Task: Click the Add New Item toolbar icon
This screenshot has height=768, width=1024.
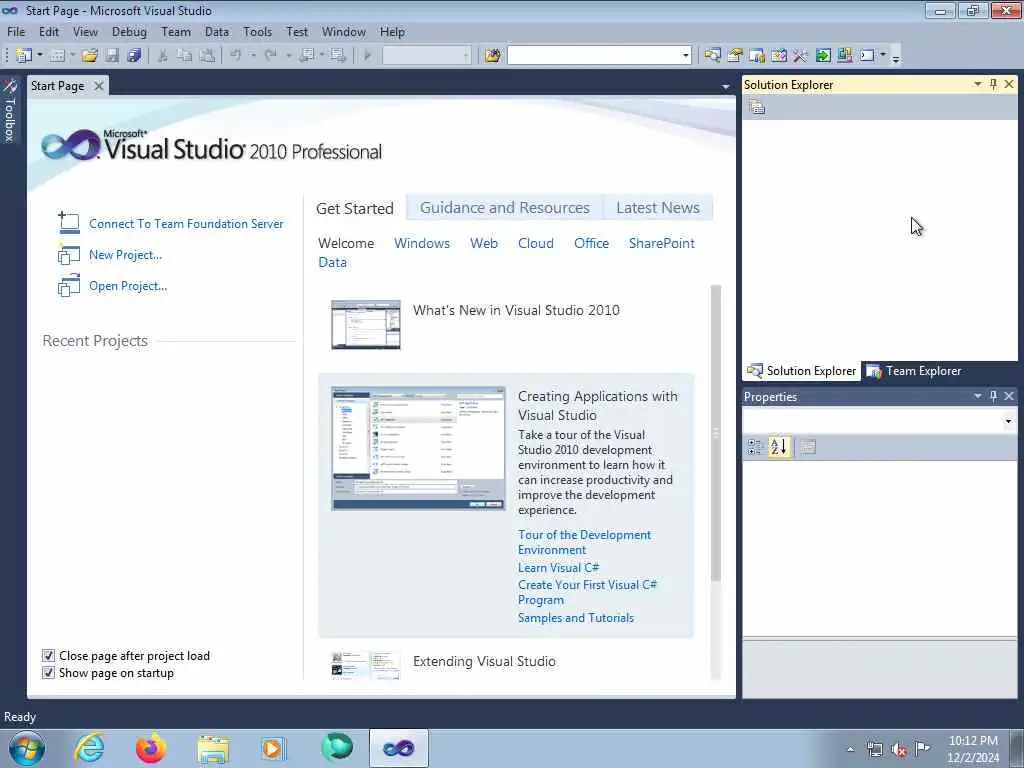Action: coord(57,56)
